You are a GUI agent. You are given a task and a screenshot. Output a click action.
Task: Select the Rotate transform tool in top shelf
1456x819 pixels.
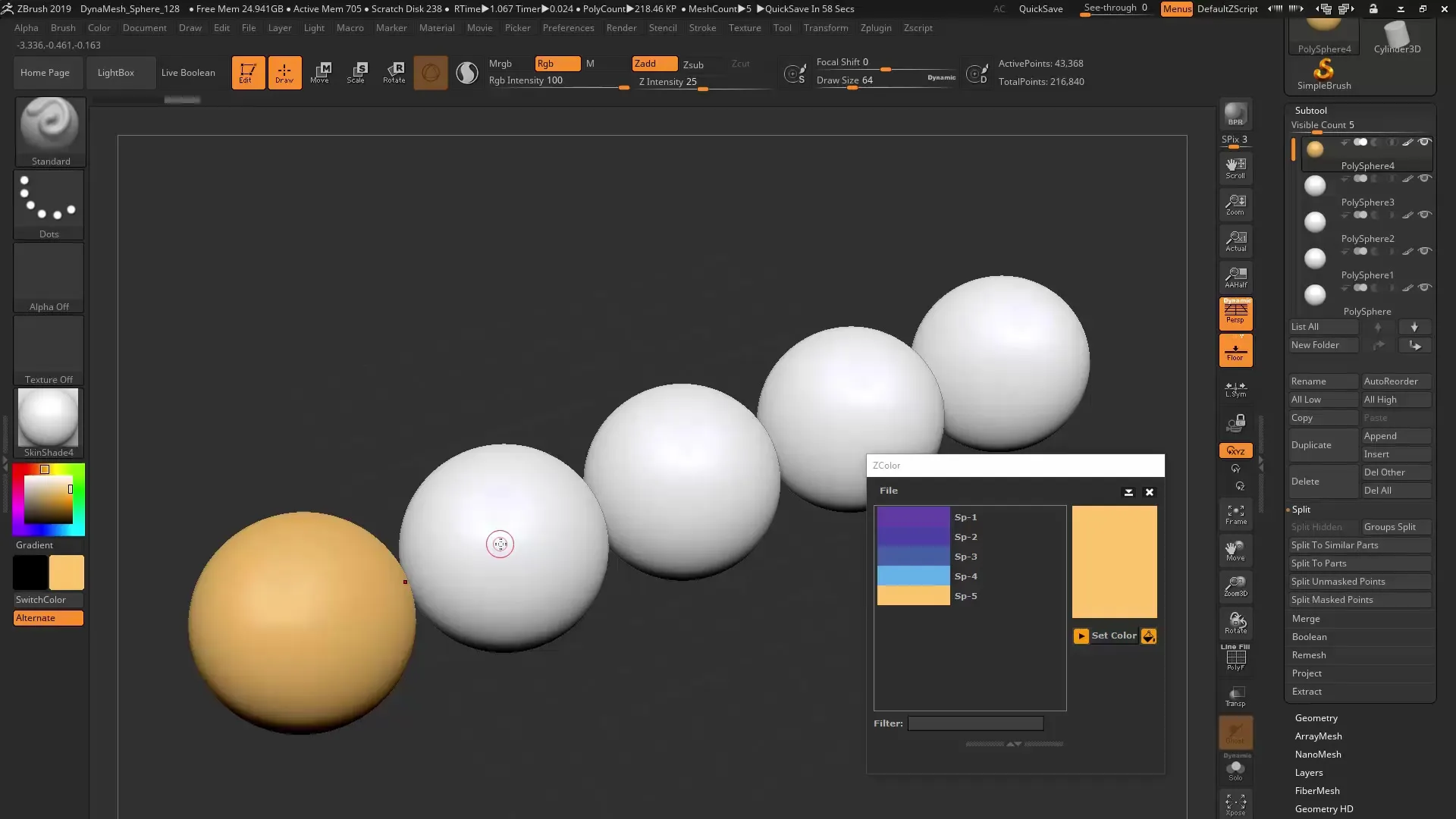pyautogui.click(x=394, y=73)
